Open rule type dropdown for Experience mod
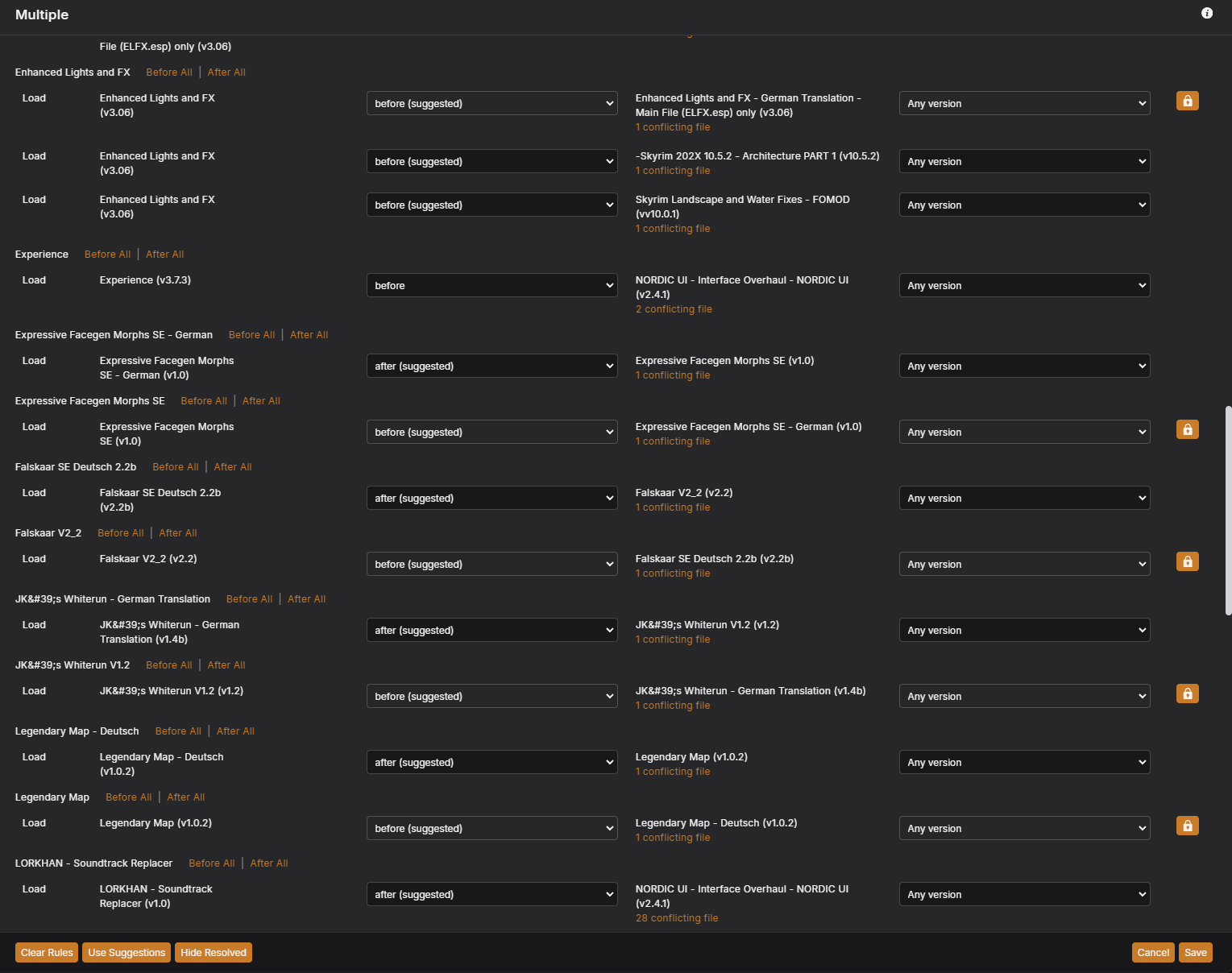The width and height of the screenshot is (1232, 973). [x=492, y=286]
